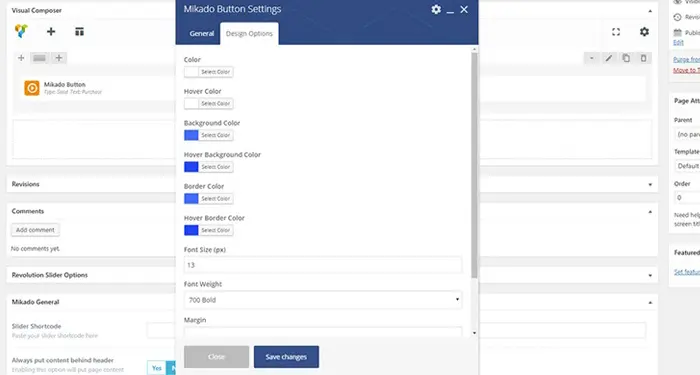
Task: Click the Save changes button
Action: click(286, 357)
